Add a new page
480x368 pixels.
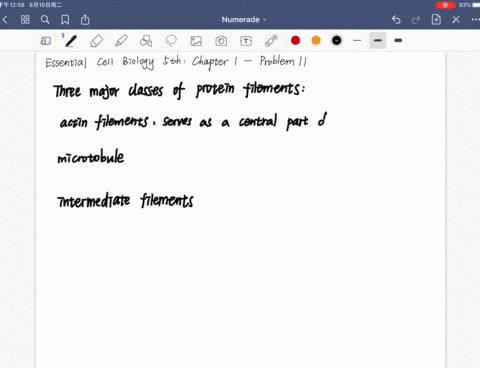coord(436,20)
